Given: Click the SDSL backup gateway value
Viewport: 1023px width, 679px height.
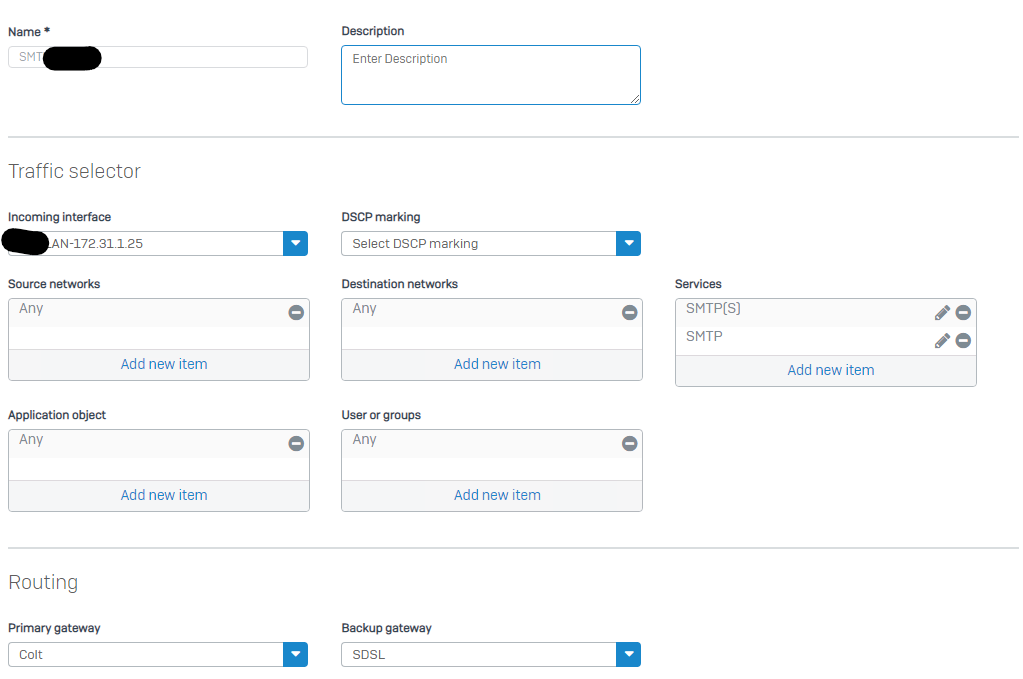Looking at the screenshot, I should [x=369, y=654].
